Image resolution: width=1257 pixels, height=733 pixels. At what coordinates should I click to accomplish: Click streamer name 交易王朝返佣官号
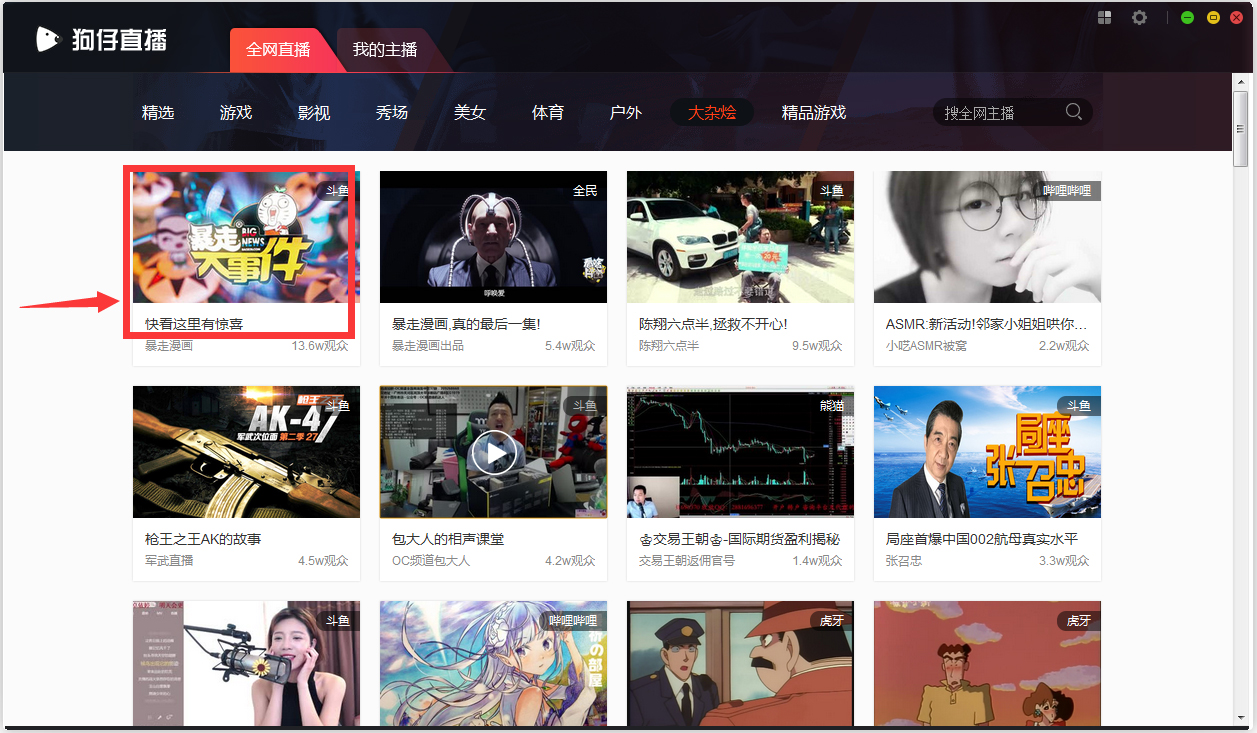[x=687, y=561]
